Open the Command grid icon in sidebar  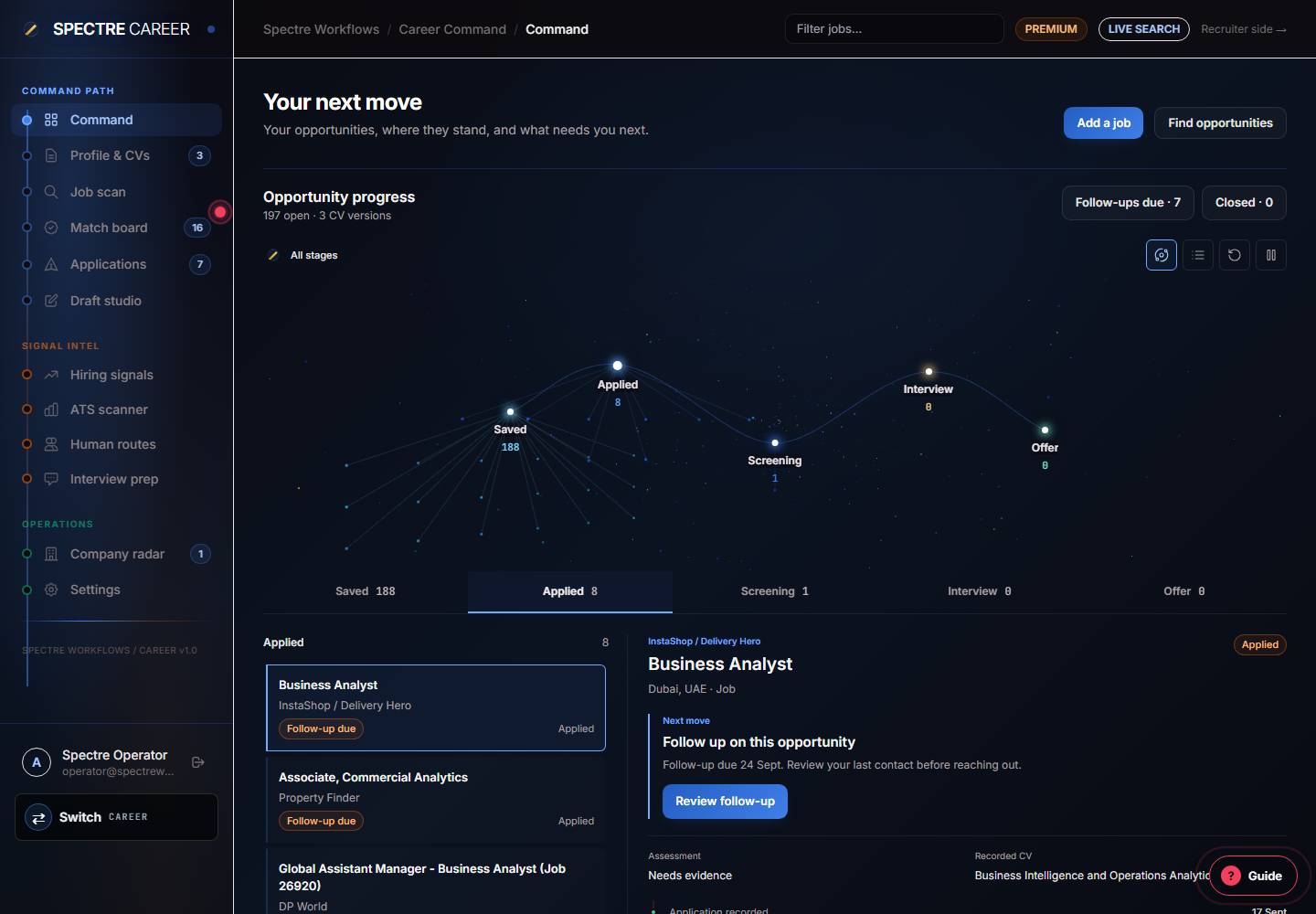click(51, 120)
